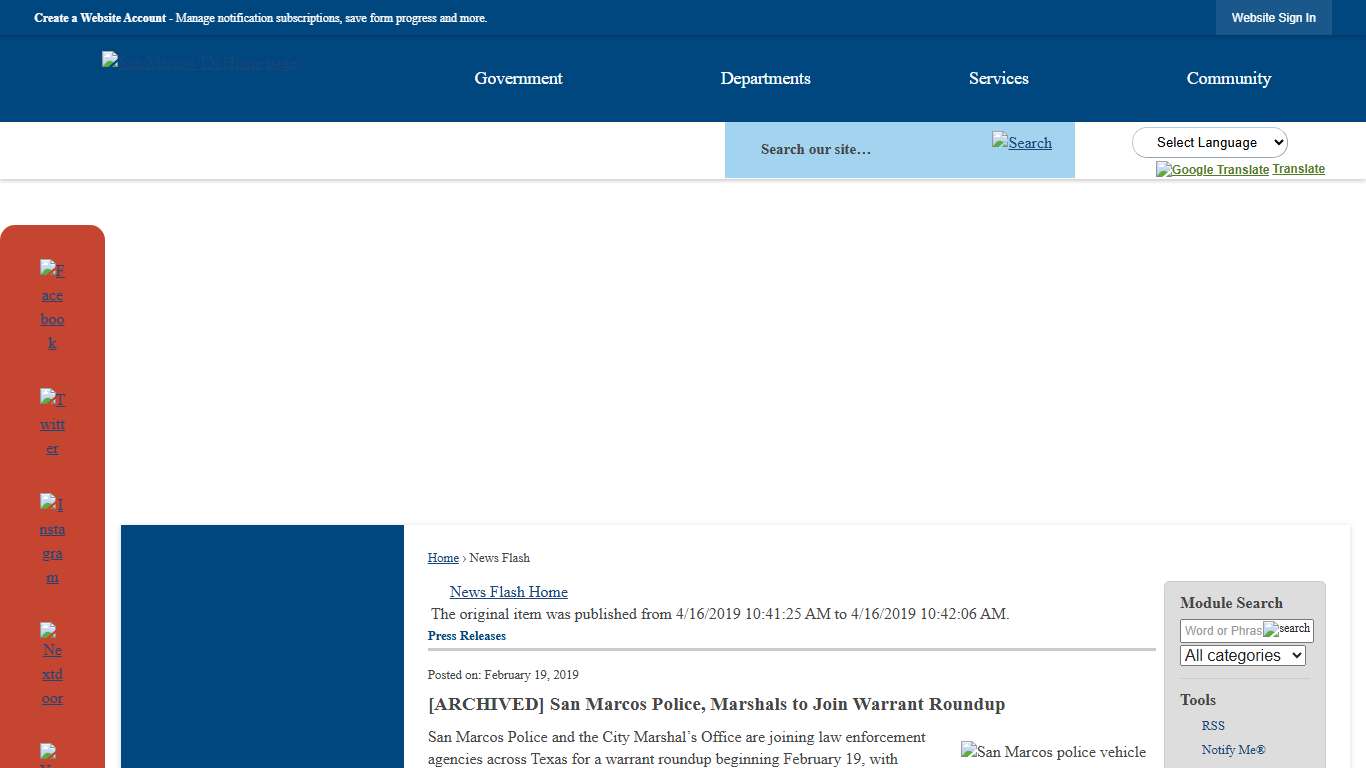The width and height of the screenshot is (1366, 768).
Task: Click the Module Search magnifier icon
Action: click(x=1287, y=629)
